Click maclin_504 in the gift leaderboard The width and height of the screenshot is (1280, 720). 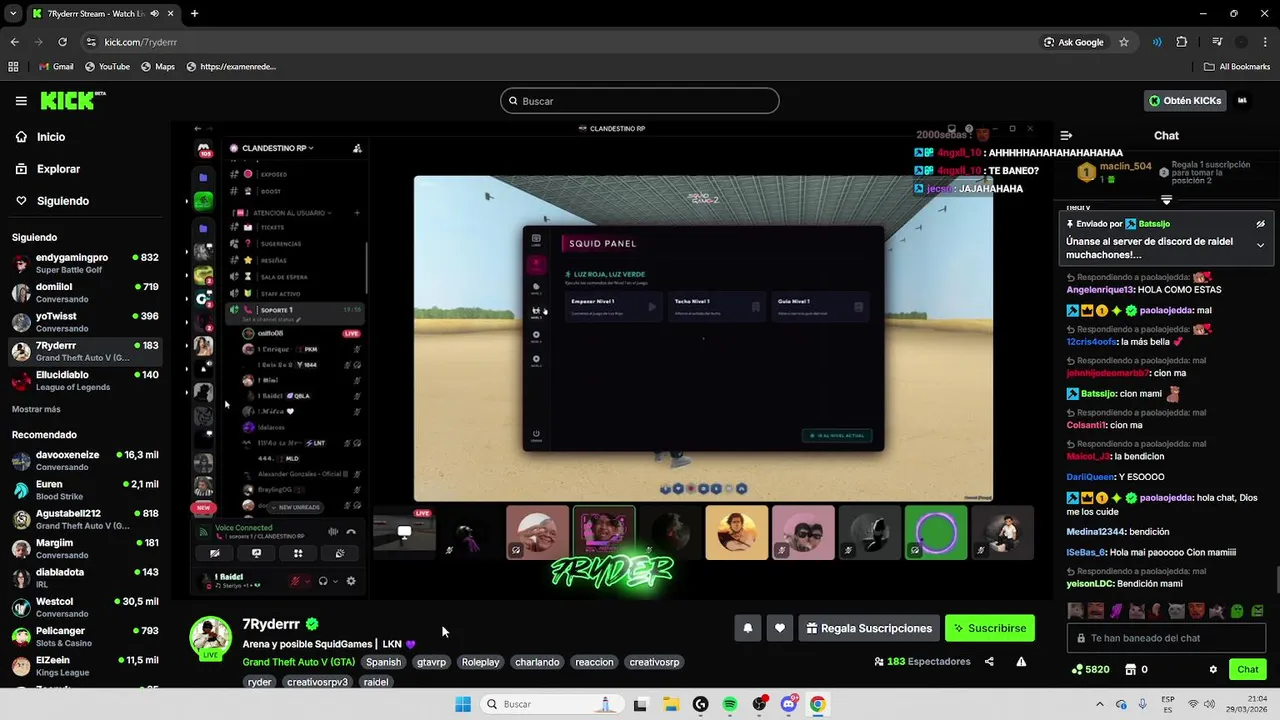pos(1125,167)
